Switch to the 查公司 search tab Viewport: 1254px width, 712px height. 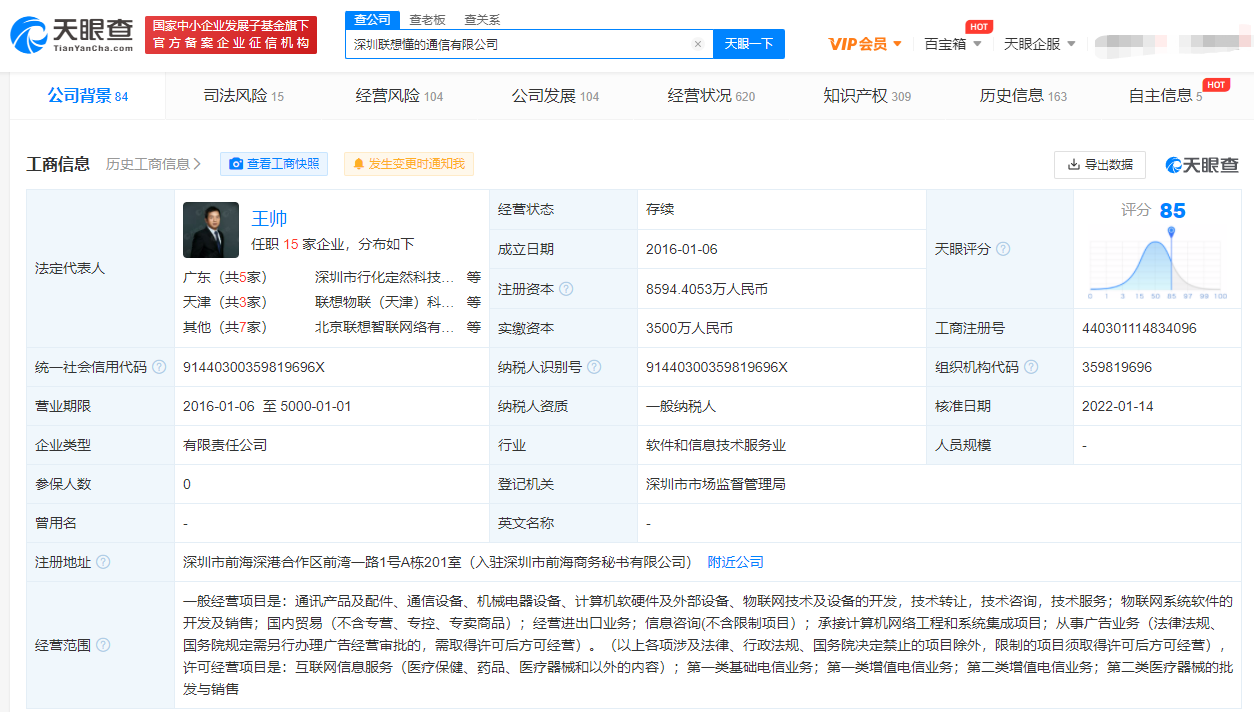tap(373, 20)
